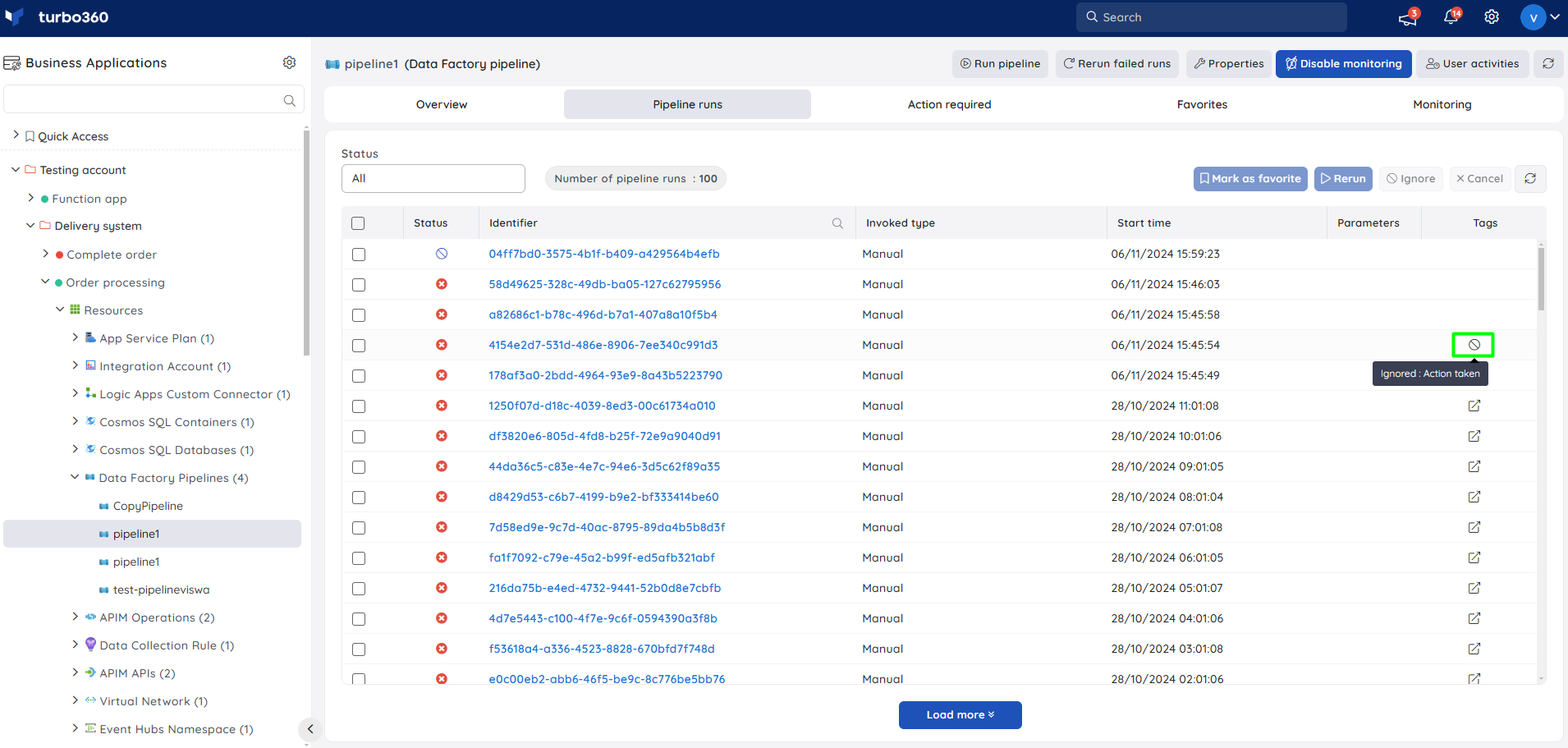Expand the Complete order node
The width and height of the screenshot is (1568, 748).
(46, 254)
